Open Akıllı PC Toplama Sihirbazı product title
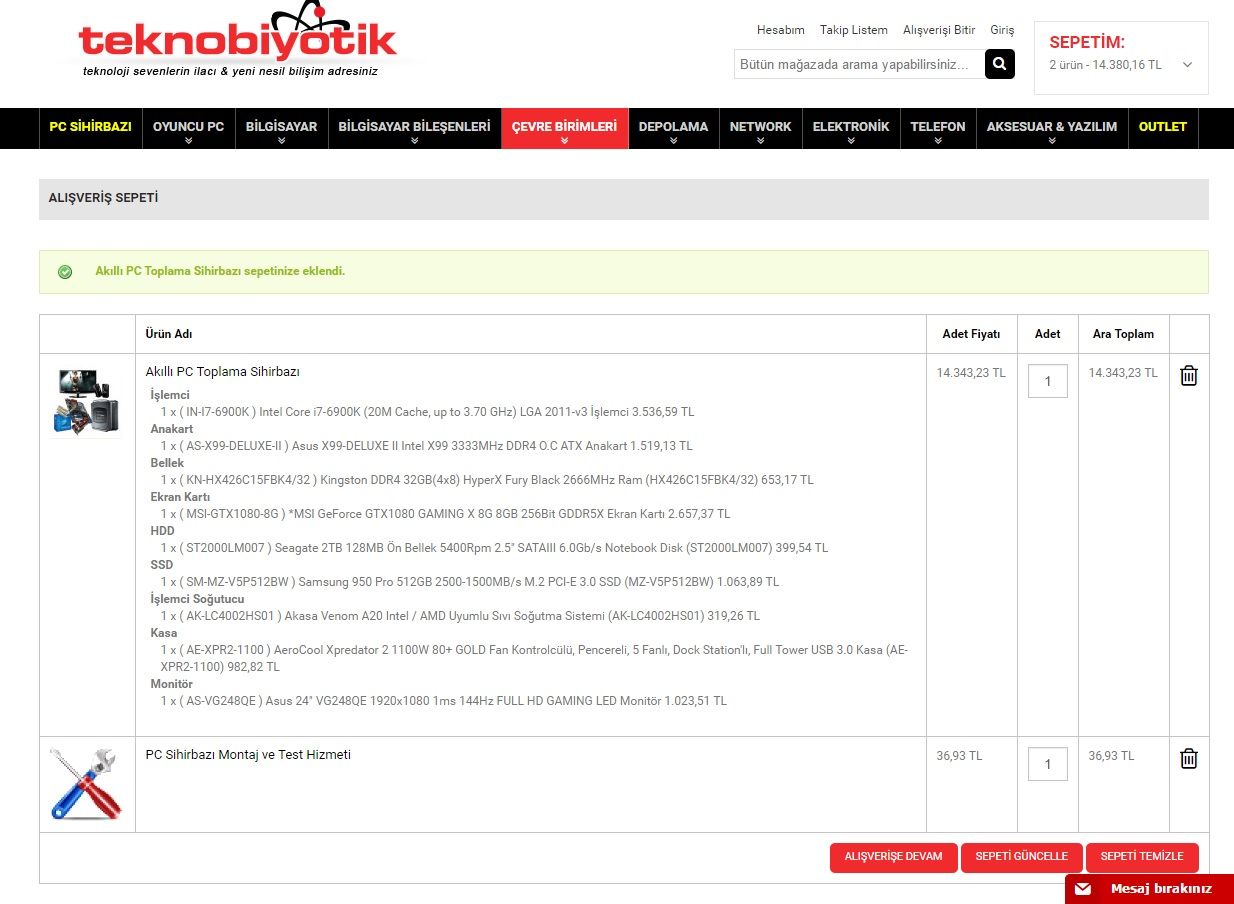Viewport: 1234px width, 904px height. pyautogui.click(x=222, y=372)
